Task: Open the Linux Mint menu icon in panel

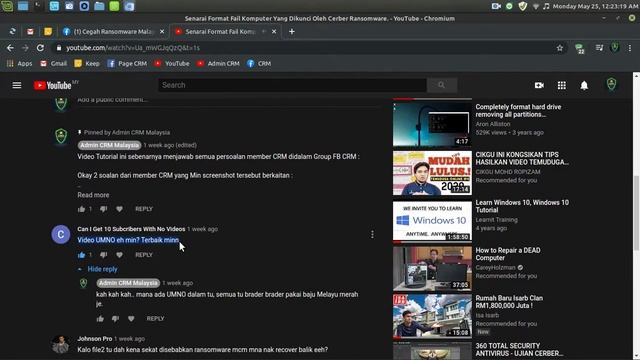Action: click(7, 6)
